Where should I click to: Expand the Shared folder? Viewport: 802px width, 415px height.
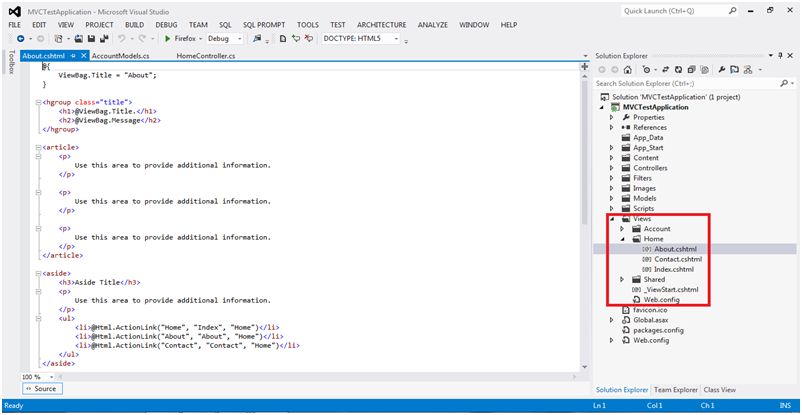point(622,279)
